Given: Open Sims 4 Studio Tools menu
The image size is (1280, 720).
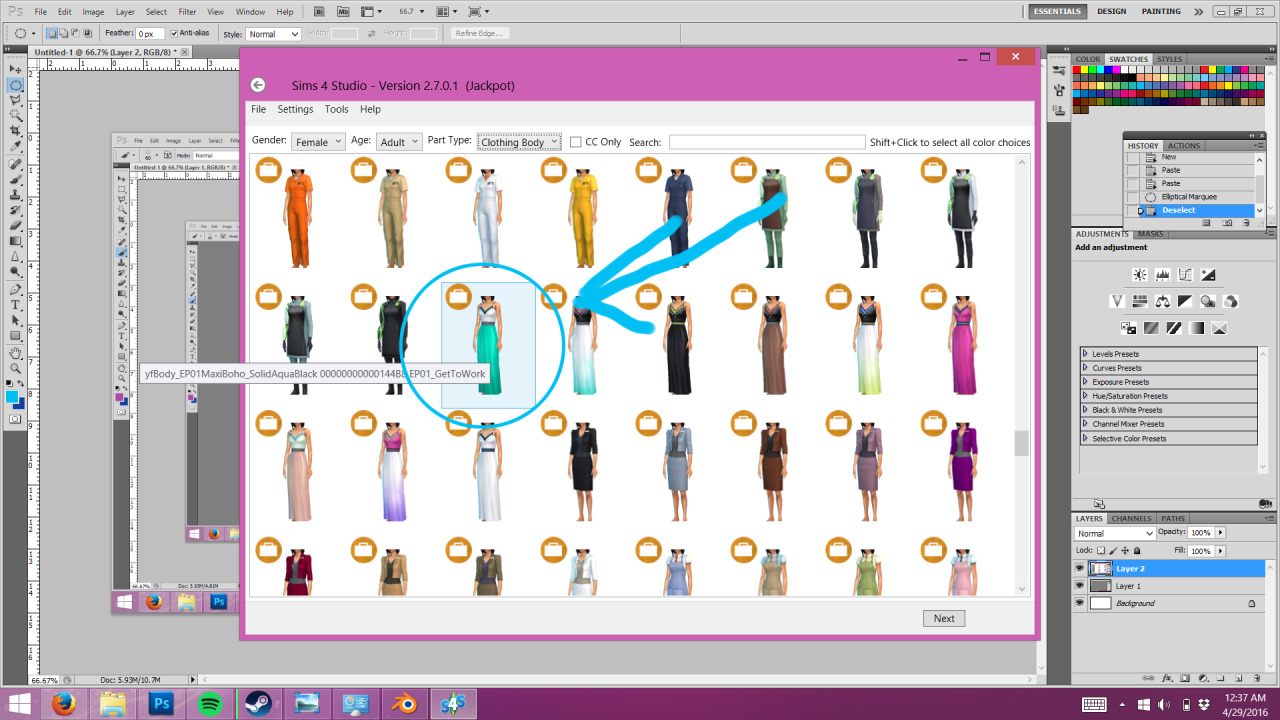Looking at the screenshot, I should tap(337, 109).
